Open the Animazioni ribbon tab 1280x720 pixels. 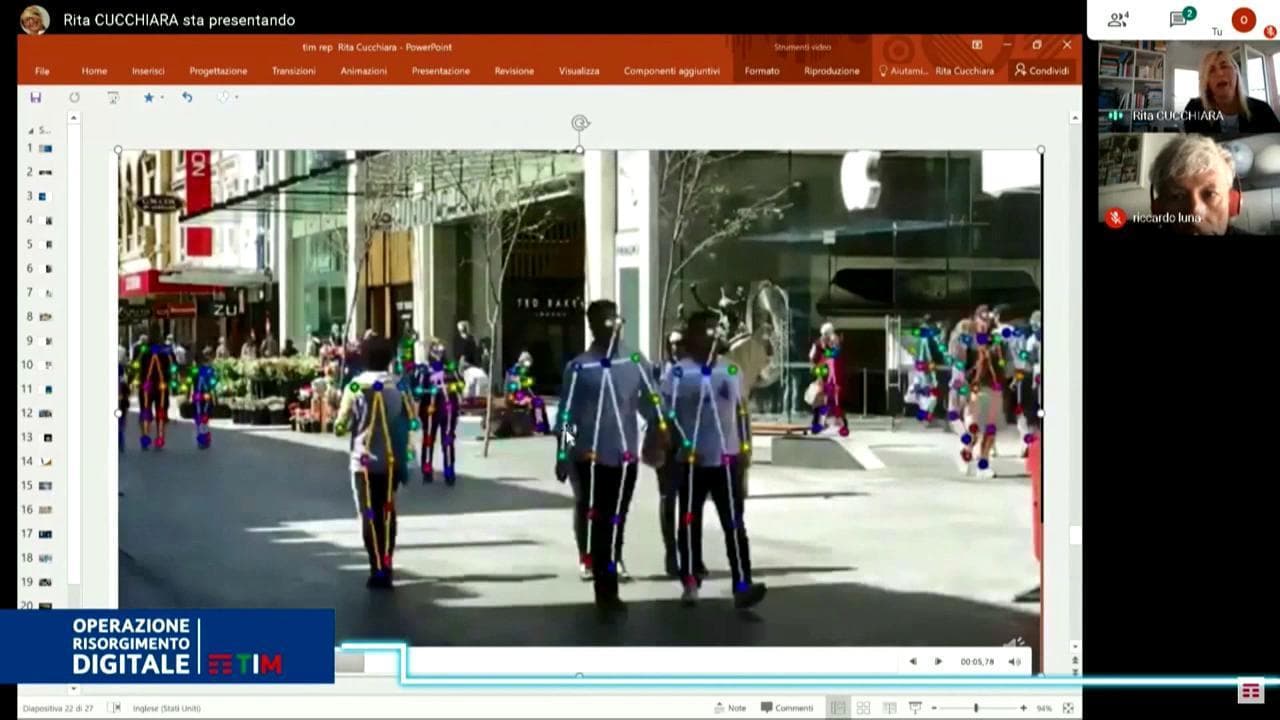pos(364,71)
